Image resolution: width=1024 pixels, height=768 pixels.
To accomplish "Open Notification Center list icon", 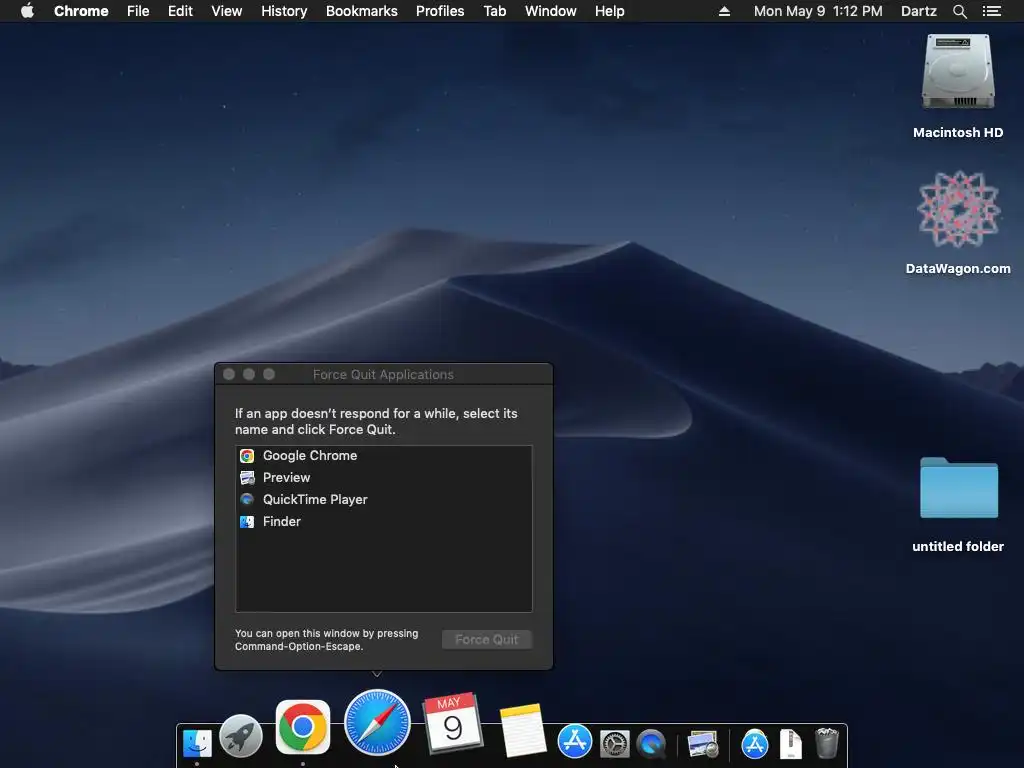I will (x=991, y=11).
